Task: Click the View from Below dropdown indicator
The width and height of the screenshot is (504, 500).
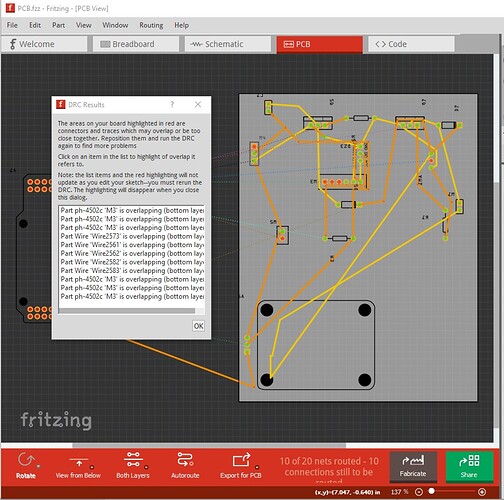Action: [92, 467]
